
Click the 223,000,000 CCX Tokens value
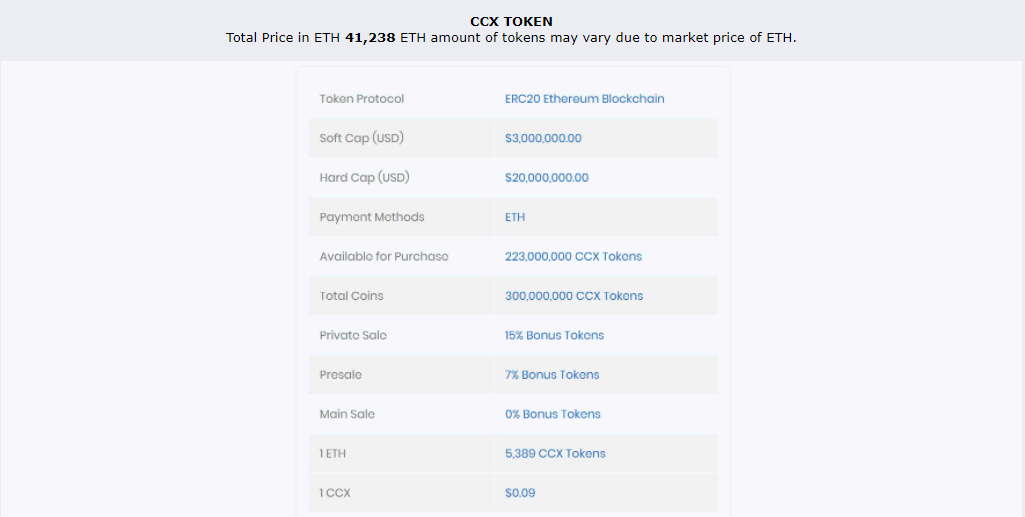573,257
